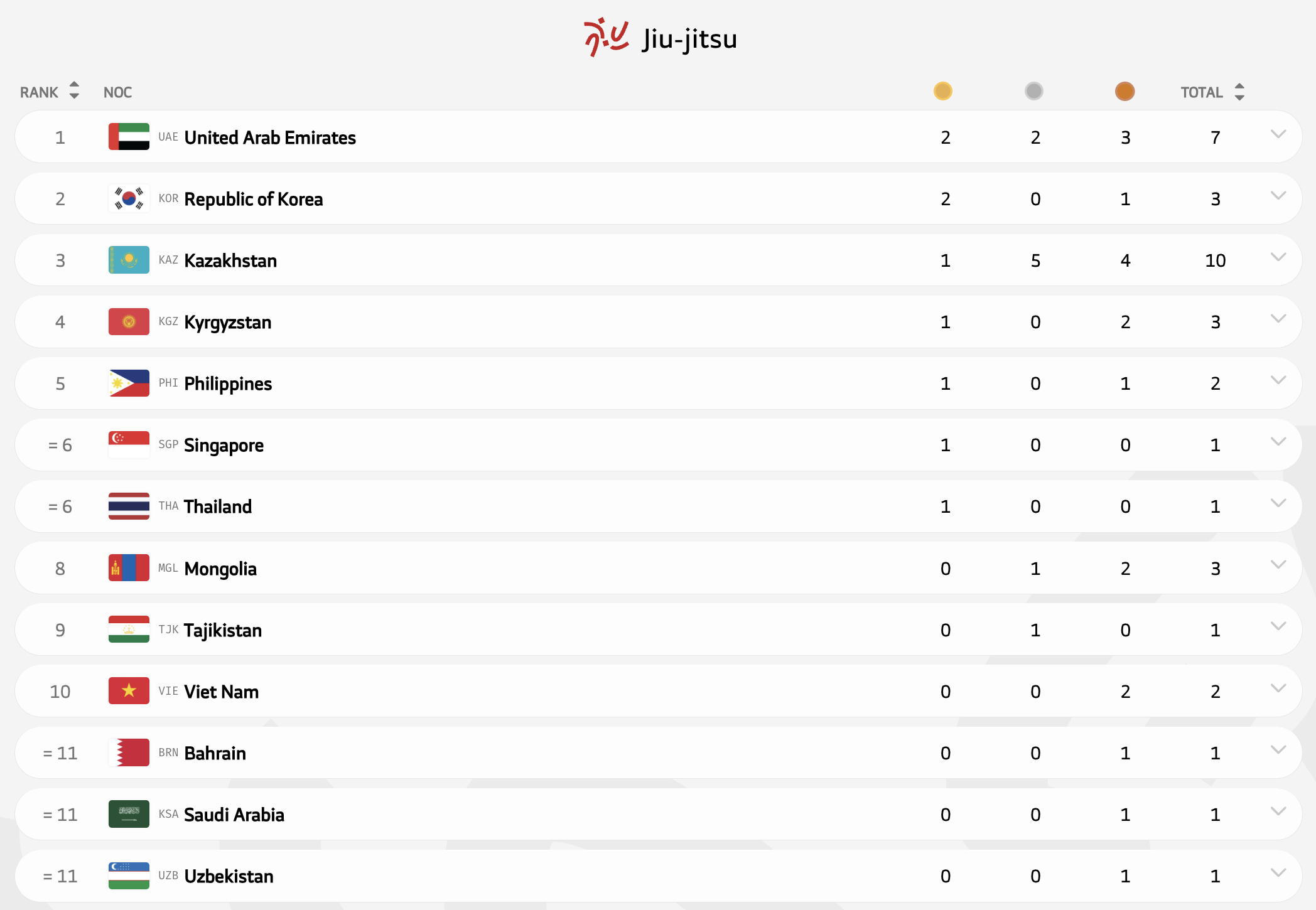Viewport: 1316px width, 910px height.
Task: Click the Republic of Korea flag
Action: 129,198
